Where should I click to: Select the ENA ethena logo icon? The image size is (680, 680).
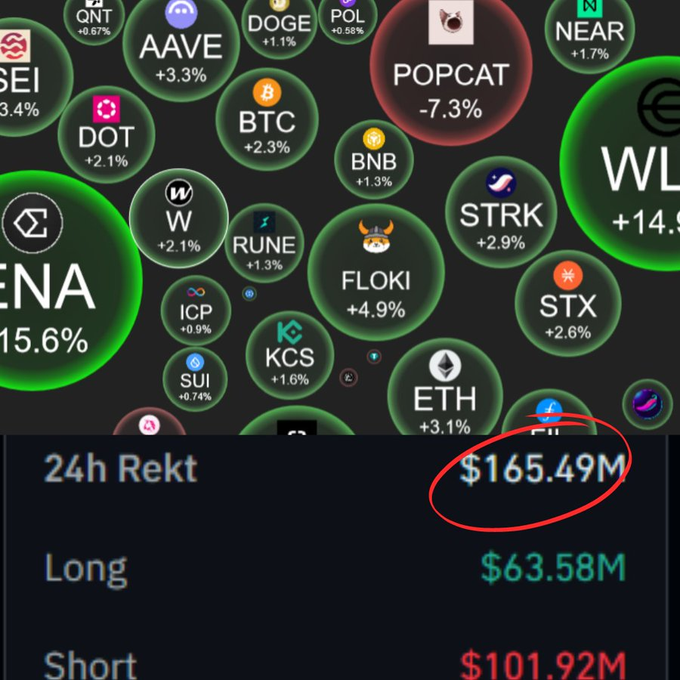33,223
